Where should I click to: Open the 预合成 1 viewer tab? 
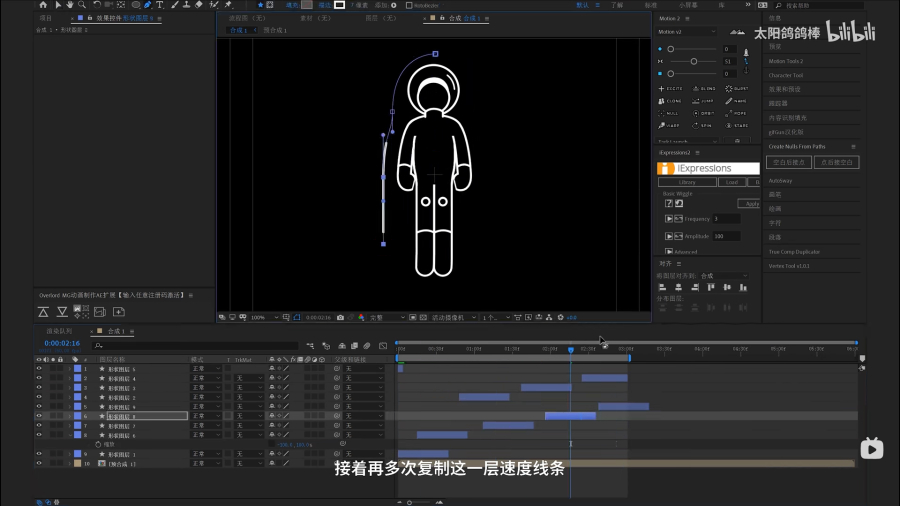(275, 30)
